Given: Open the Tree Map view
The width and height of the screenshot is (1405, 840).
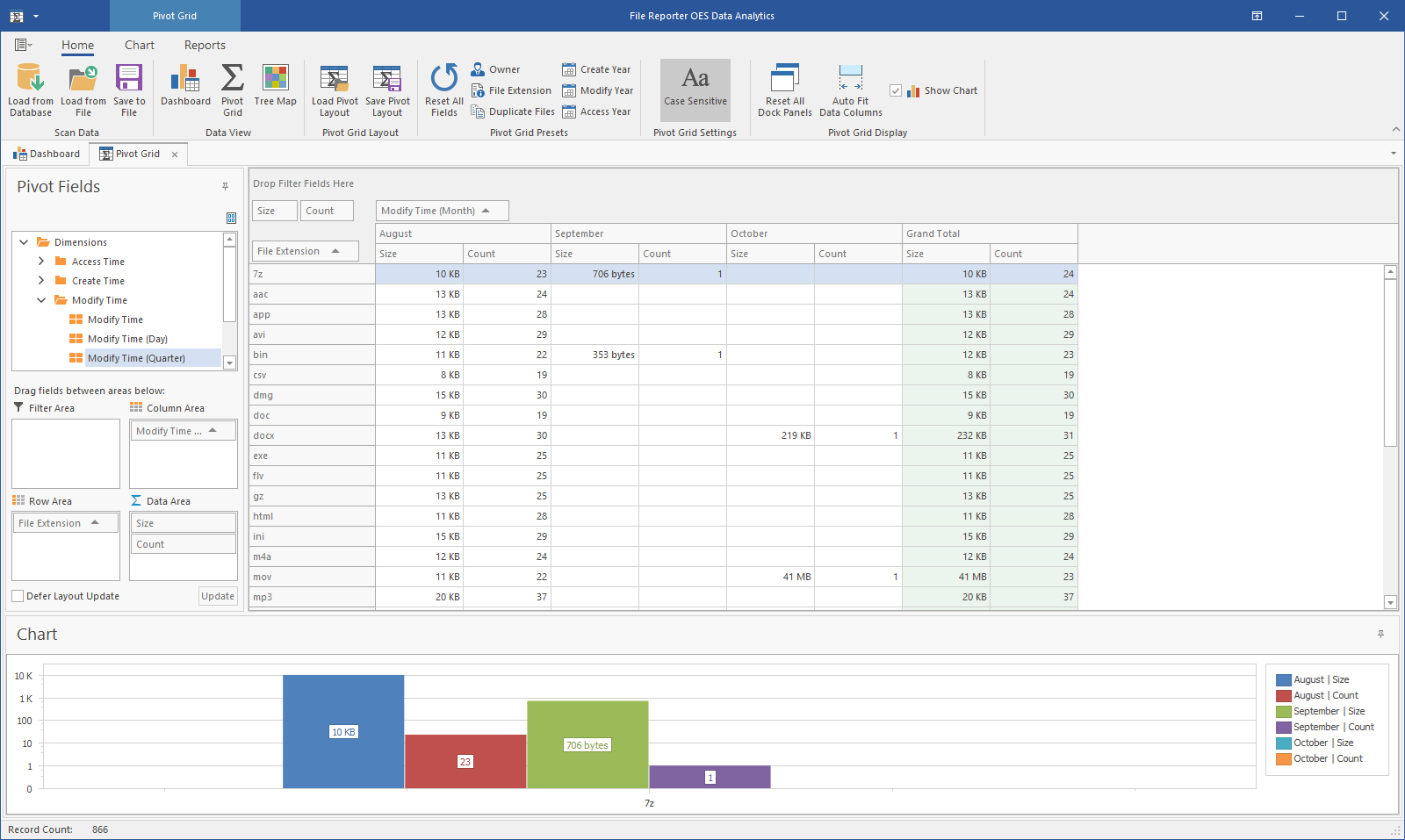Looking at the screenshot, I should coord(275,79).
